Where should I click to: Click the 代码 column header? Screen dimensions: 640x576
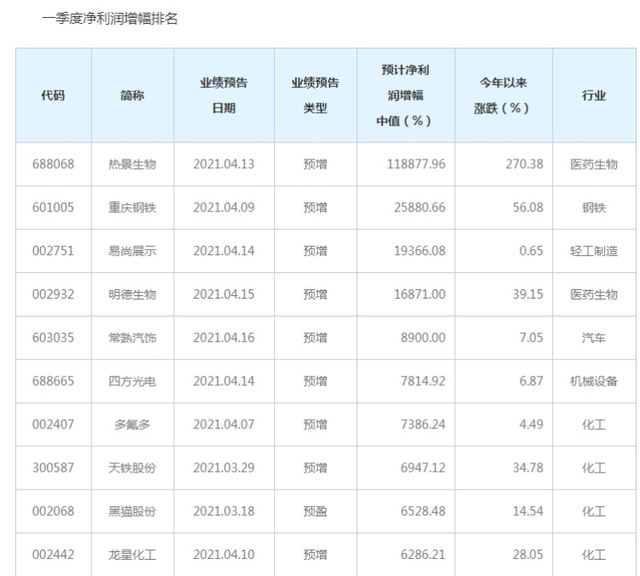point(53,96)
